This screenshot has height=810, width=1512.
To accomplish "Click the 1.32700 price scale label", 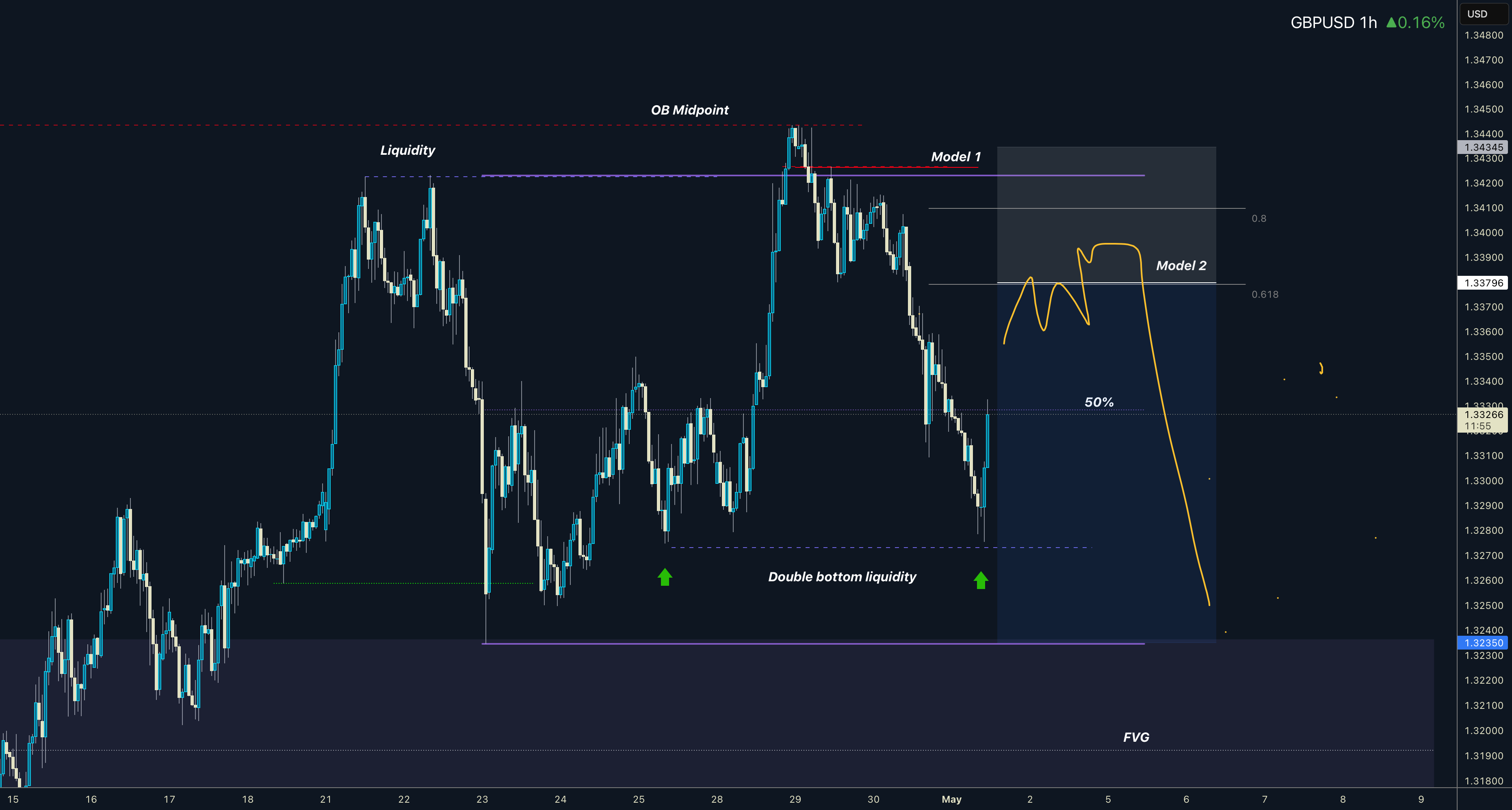I will (x=1483, y=555).
